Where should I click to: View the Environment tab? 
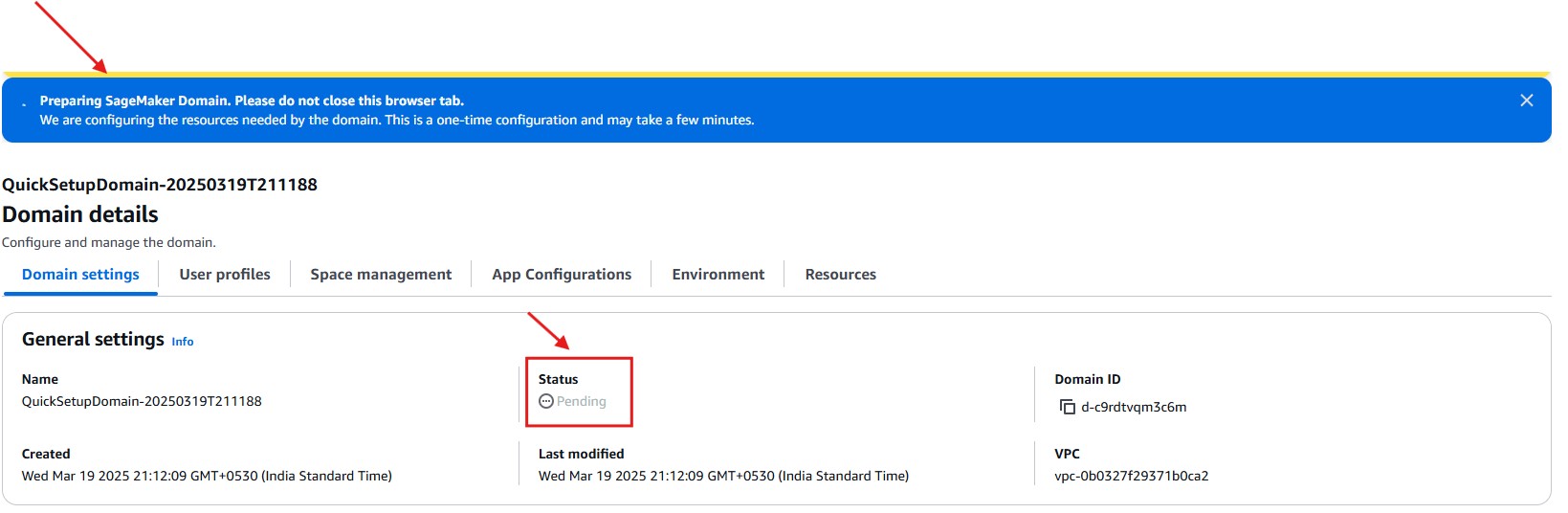click(718, 275)
